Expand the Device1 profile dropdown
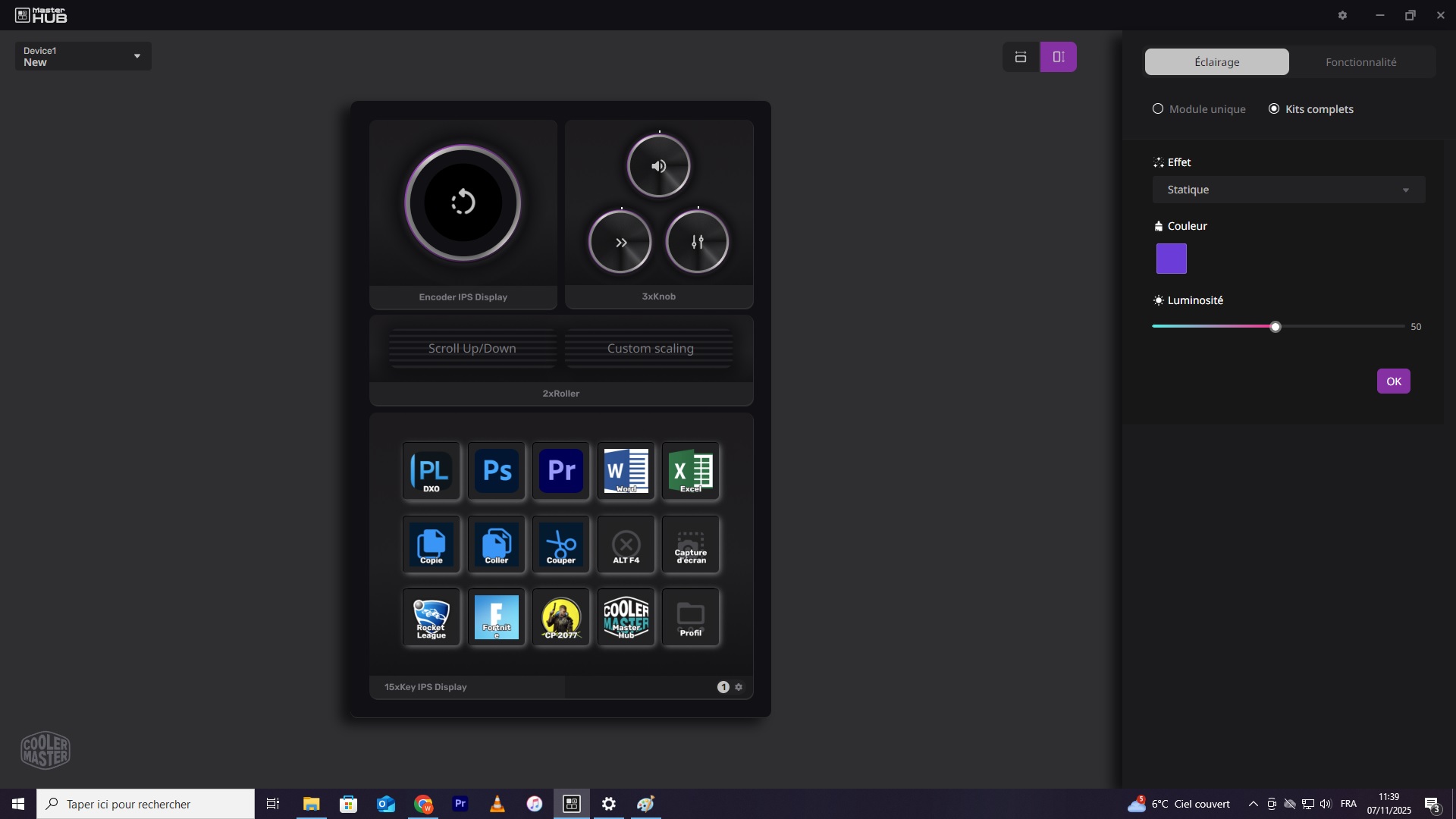 coord(83,56)
